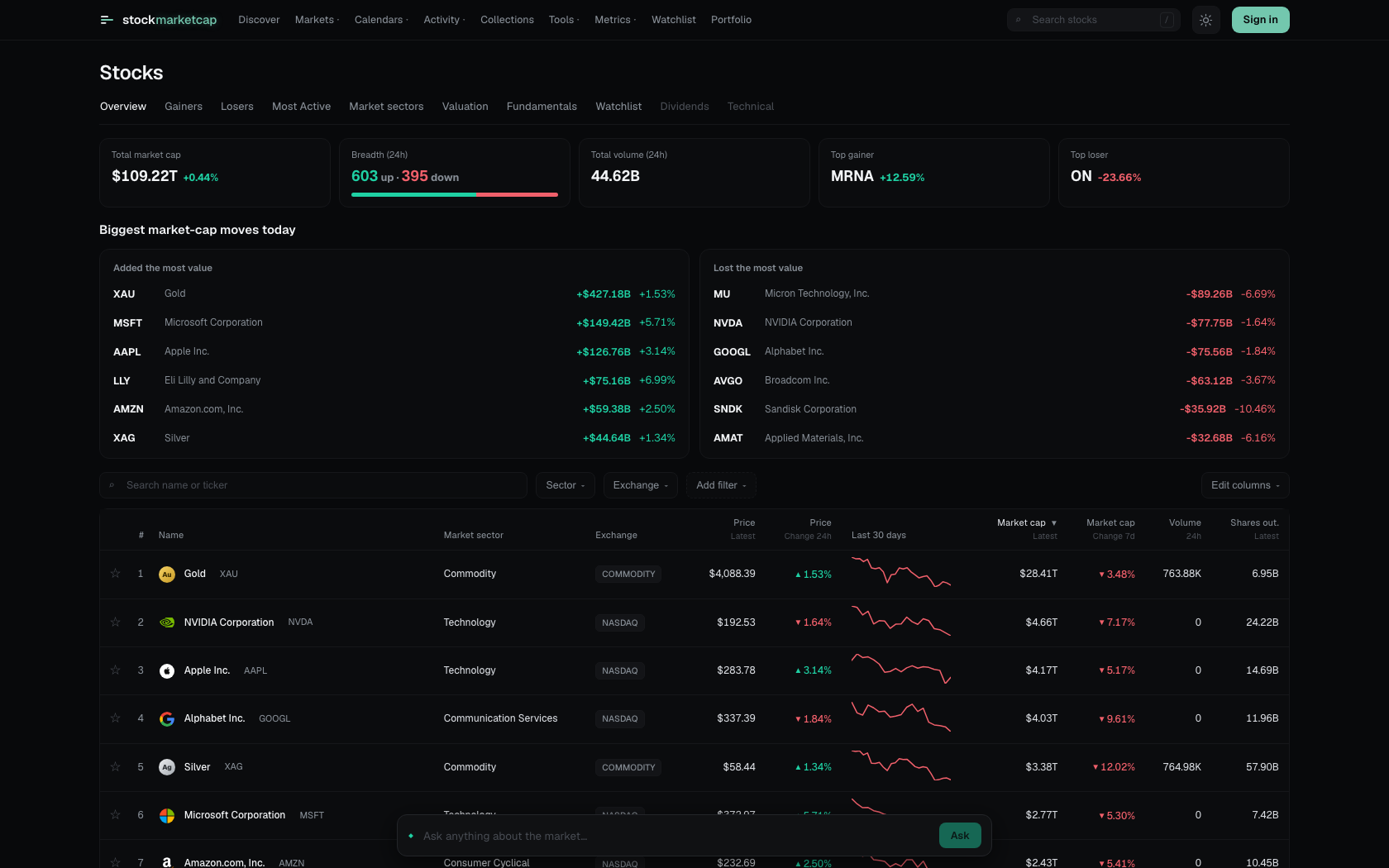
Task: Click the SNDK Sandisk Corporation row
Action: pos(995,409)
